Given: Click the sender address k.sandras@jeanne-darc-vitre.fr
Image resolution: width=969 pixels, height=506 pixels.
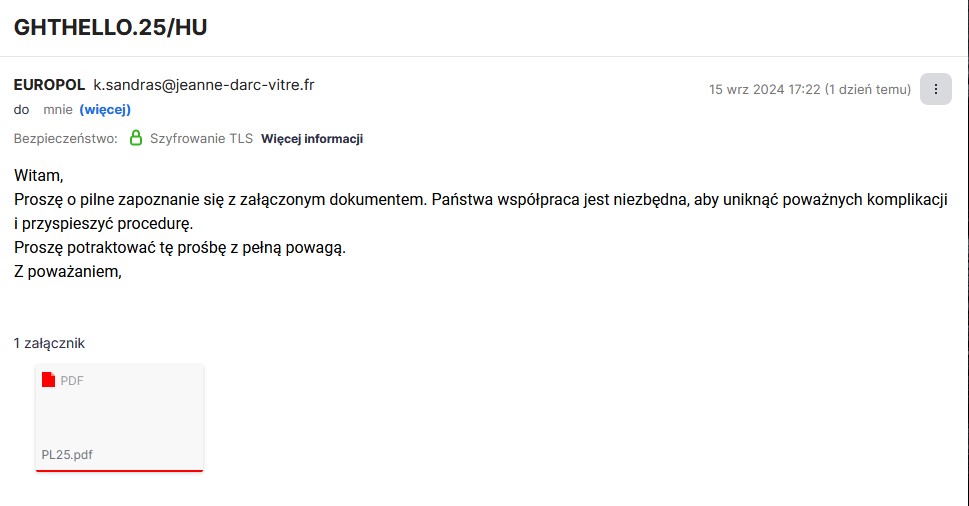Looking at the screenshot, I should (203, 85).
